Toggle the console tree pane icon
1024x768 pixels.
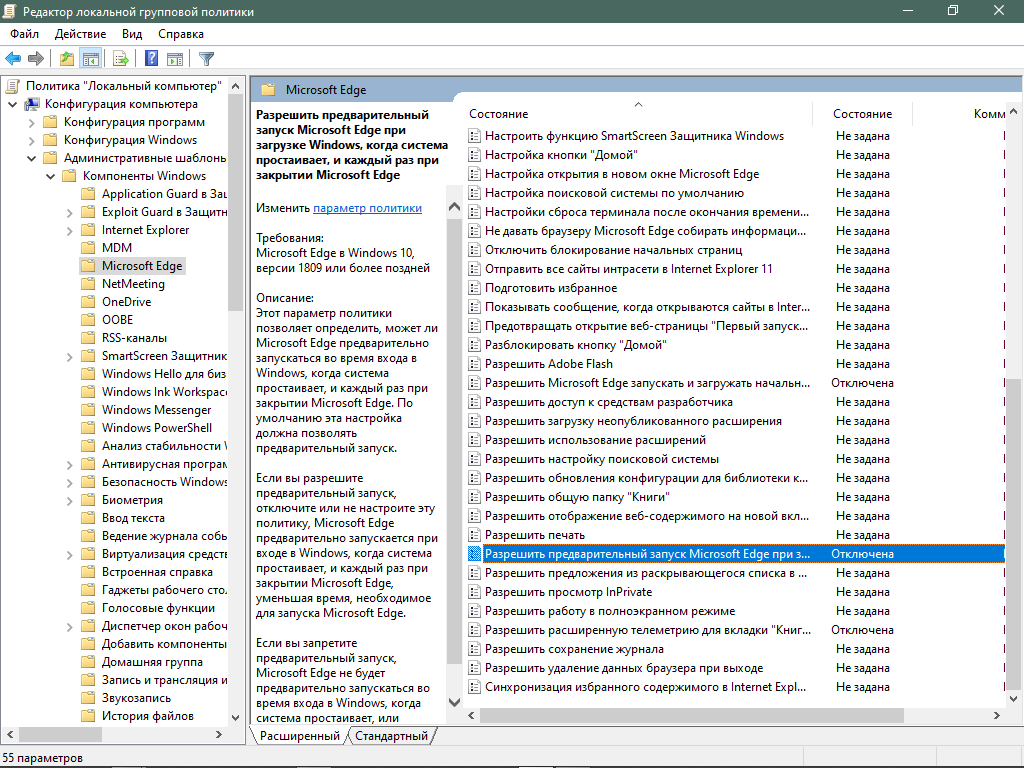tap(90, 58)
